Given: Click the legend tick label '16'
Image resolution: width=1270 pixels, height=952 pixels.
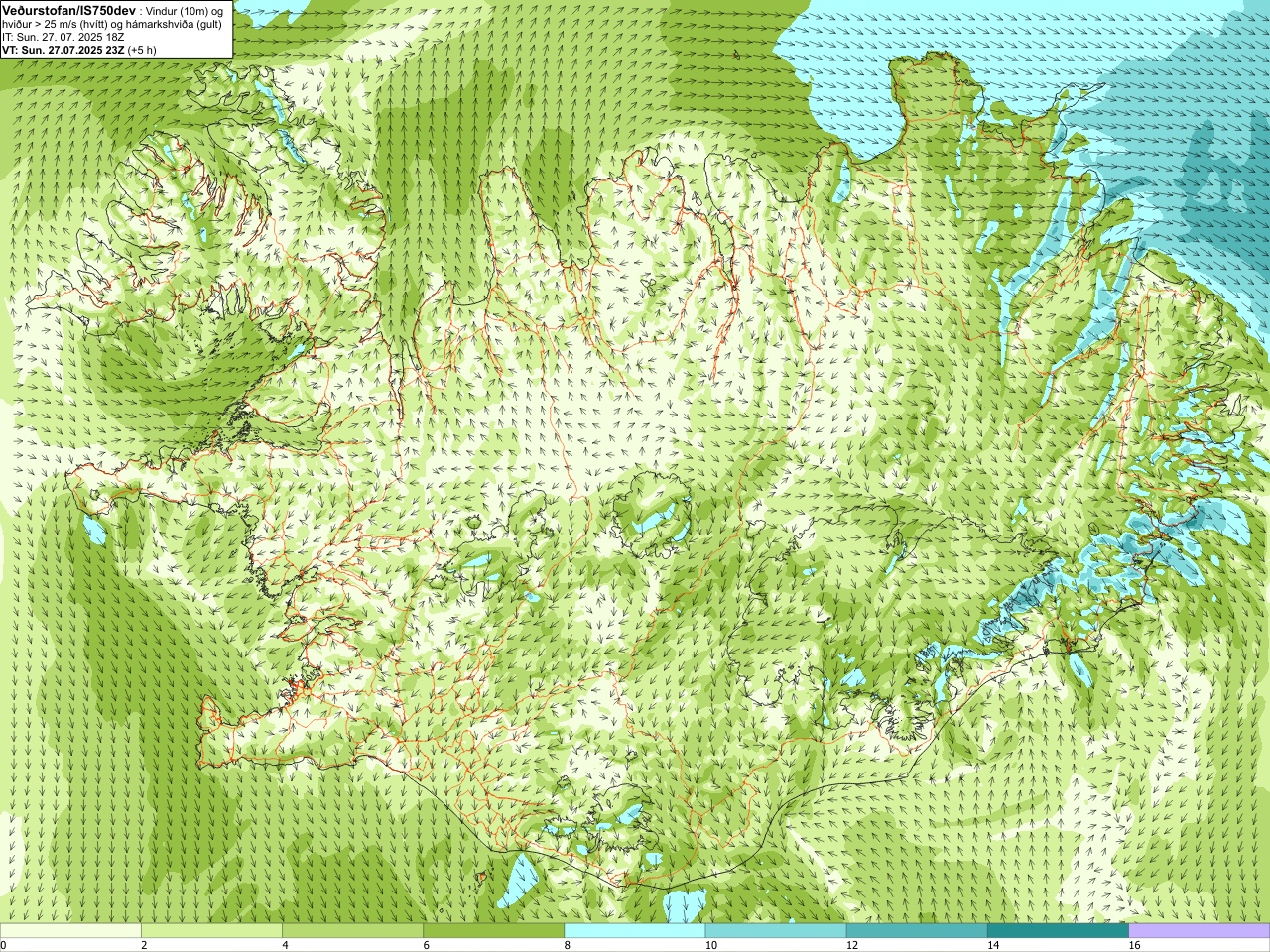Looking at the screenshot, I should (1134, 945).
